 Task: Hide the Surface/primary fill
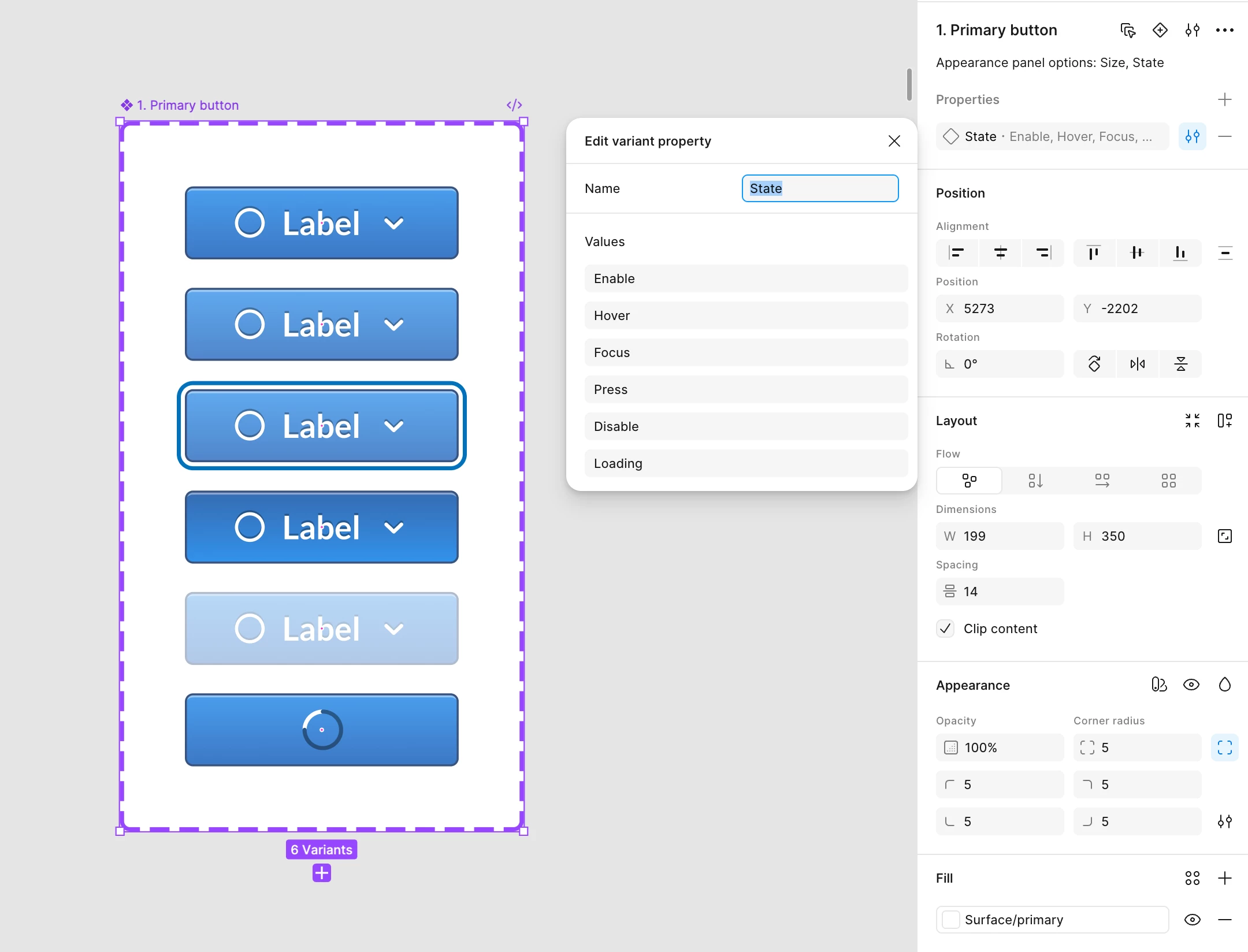[1192, 920]
